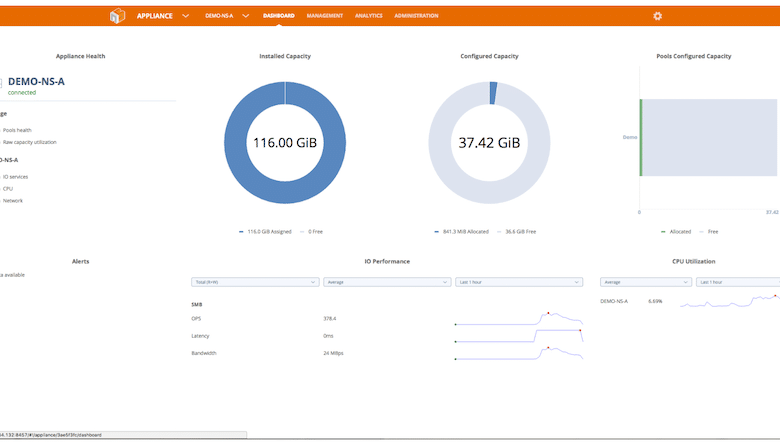This screenshot has width=780, height=445.
Task: Click the Demo pool capacity bar
Action: pos(708,138)
